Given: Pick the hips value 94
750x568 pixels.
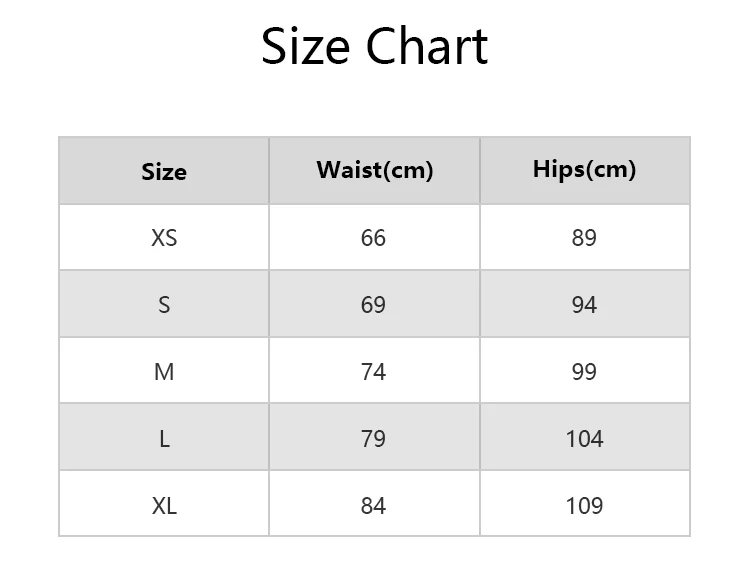Looking at the screenshot, I should pos(584,305).
